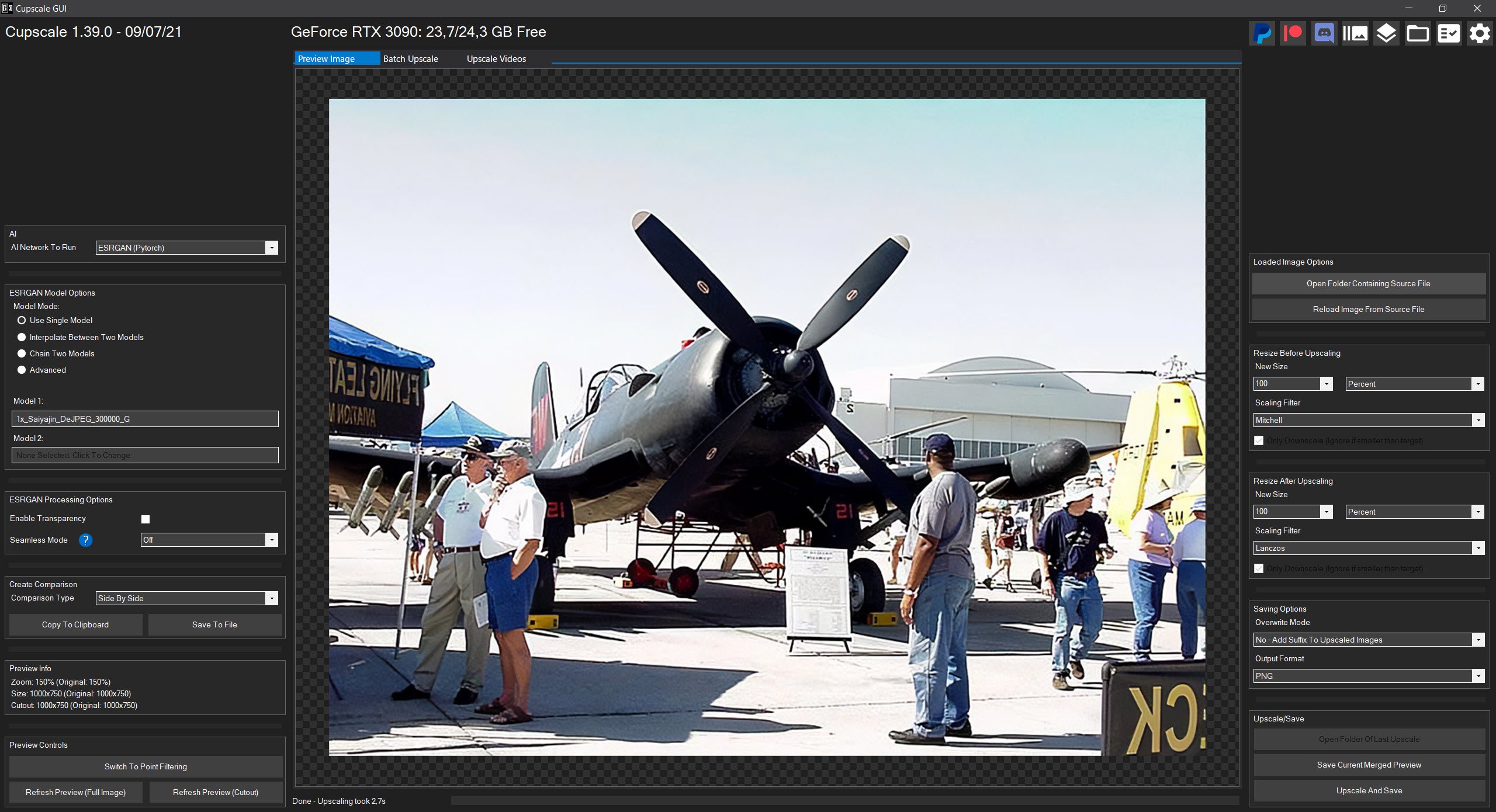1496x812 pixels.
Task: Open the Patreon page icon
Action: (1293, 33)
